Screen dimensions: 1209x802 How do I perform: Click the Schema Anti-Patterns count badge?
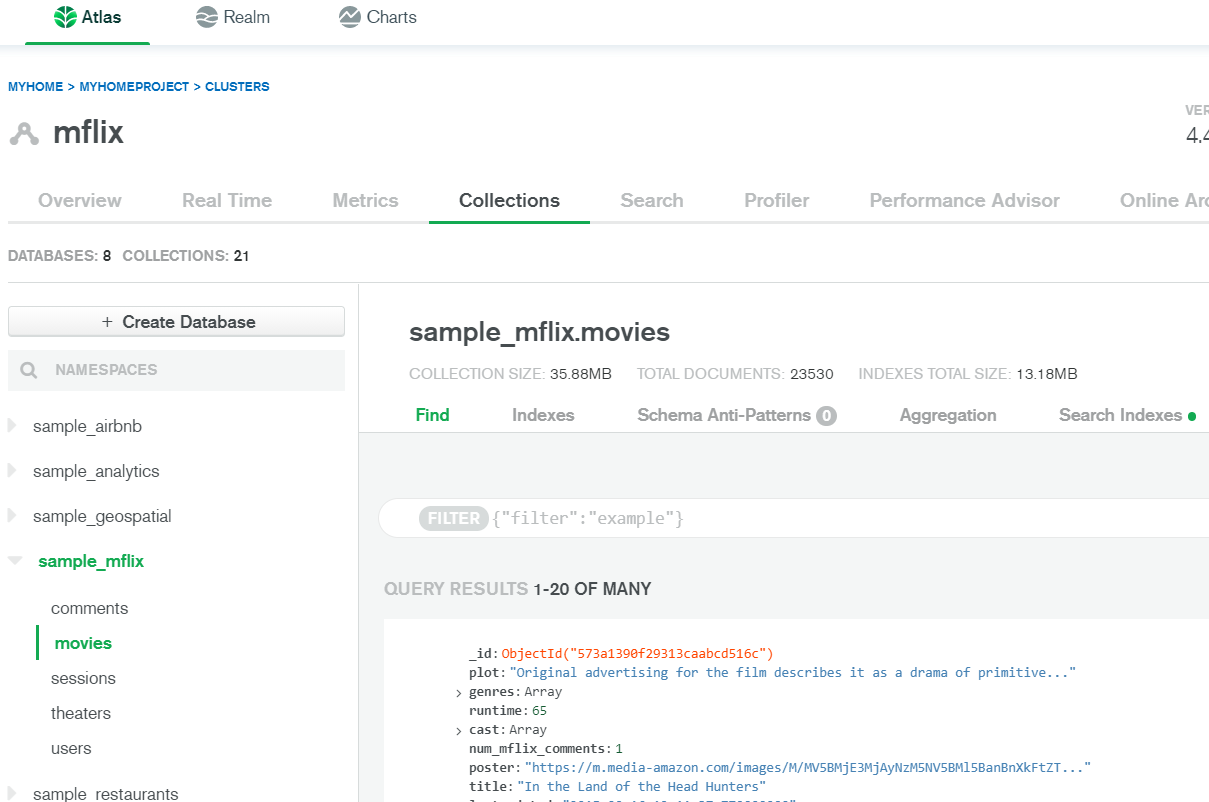827,414
